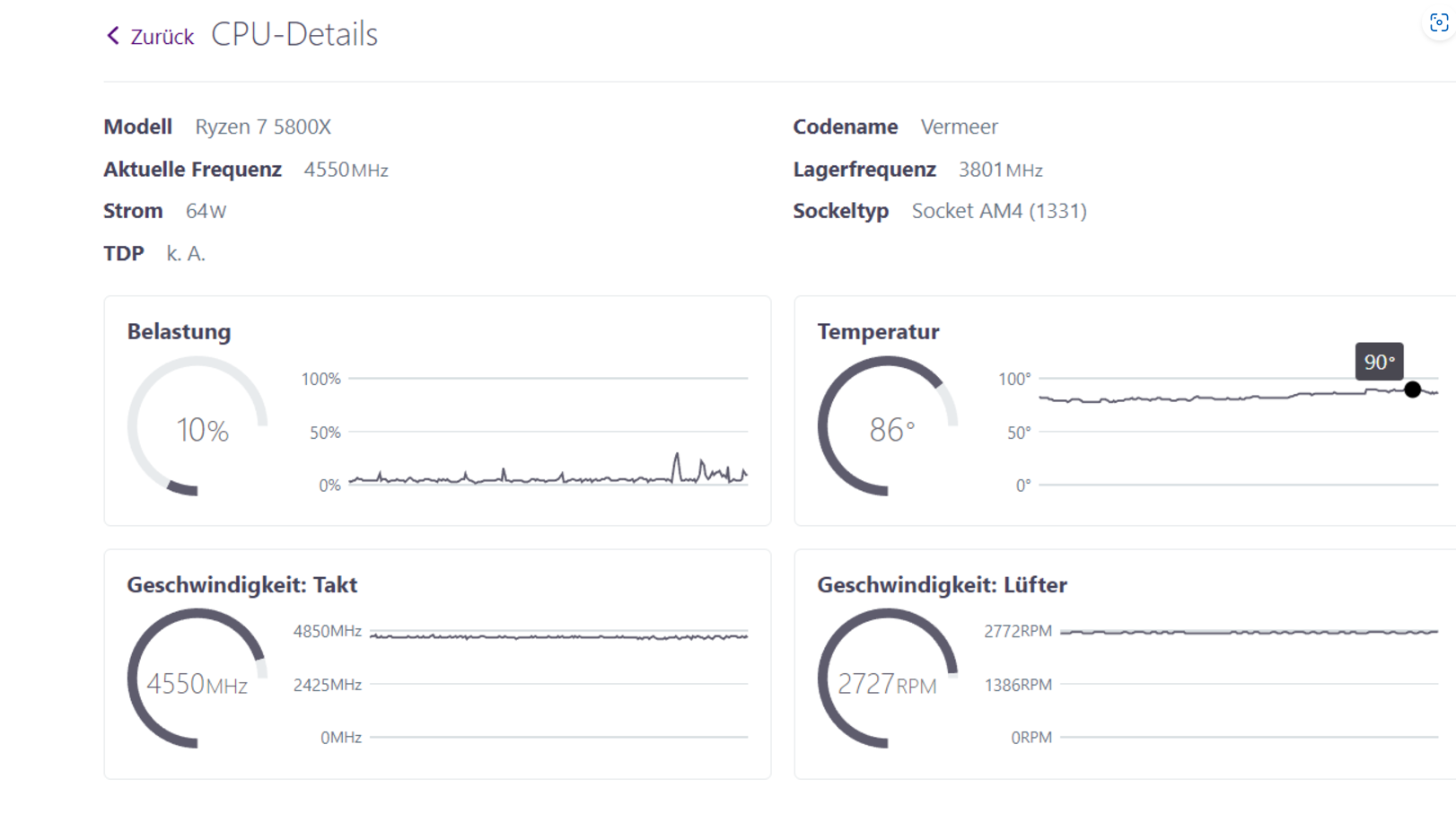The width and height of the screenshot is (1456, 823).
Task: Click the 2727RPM fan speed gauge
Action: click(888, 679)
